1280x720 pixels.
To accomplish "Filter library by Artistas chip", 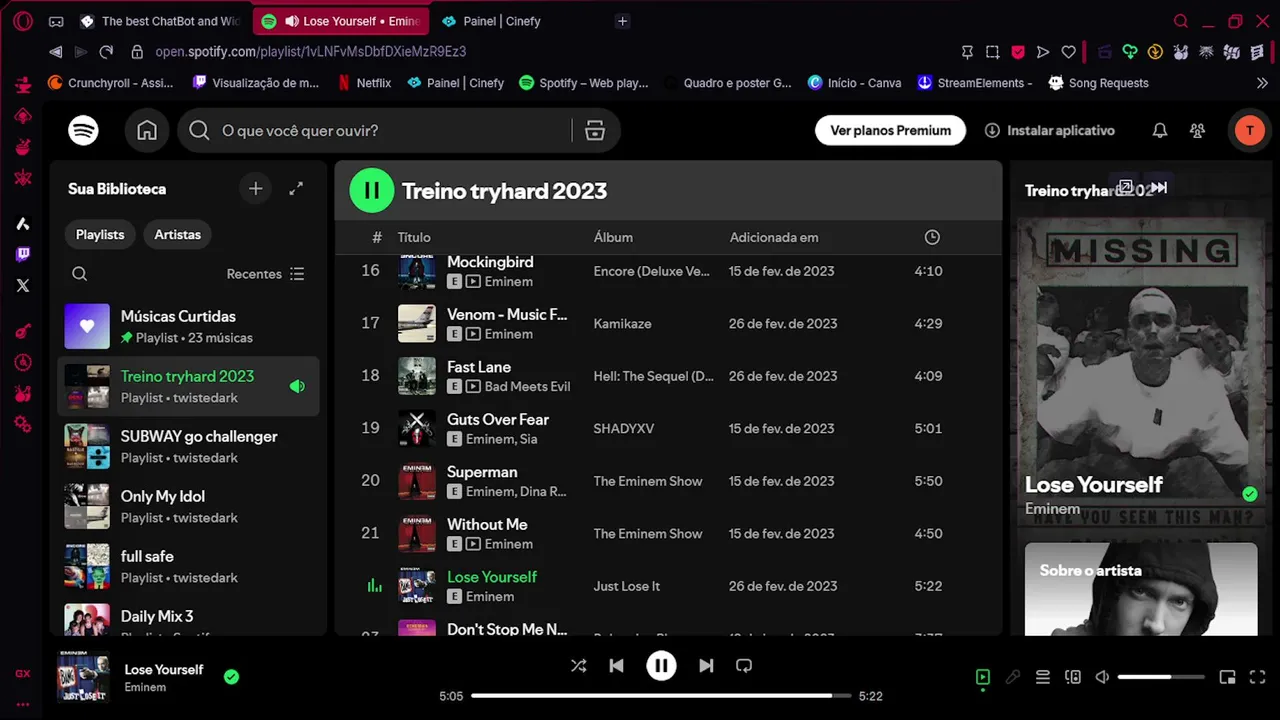I will coord(177,235).
